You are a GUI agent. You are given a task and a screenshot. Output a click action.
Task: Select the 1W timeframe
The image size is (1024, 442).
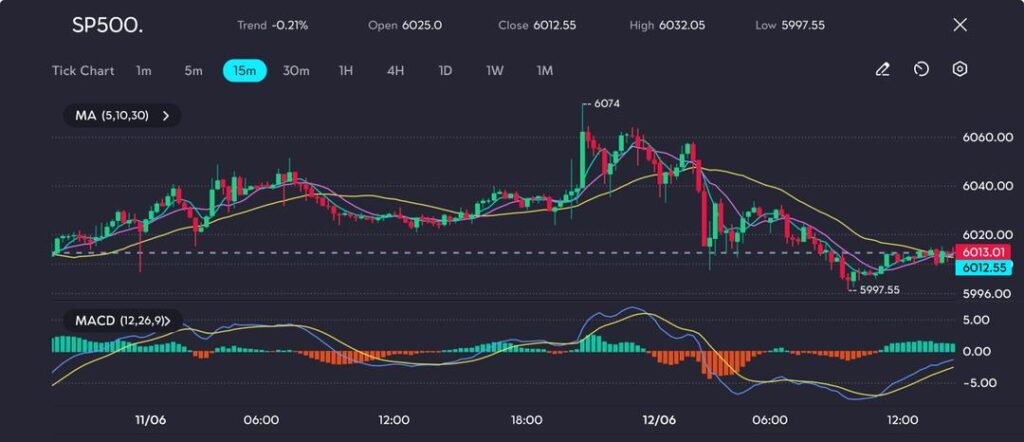click(x=495, y=71)
